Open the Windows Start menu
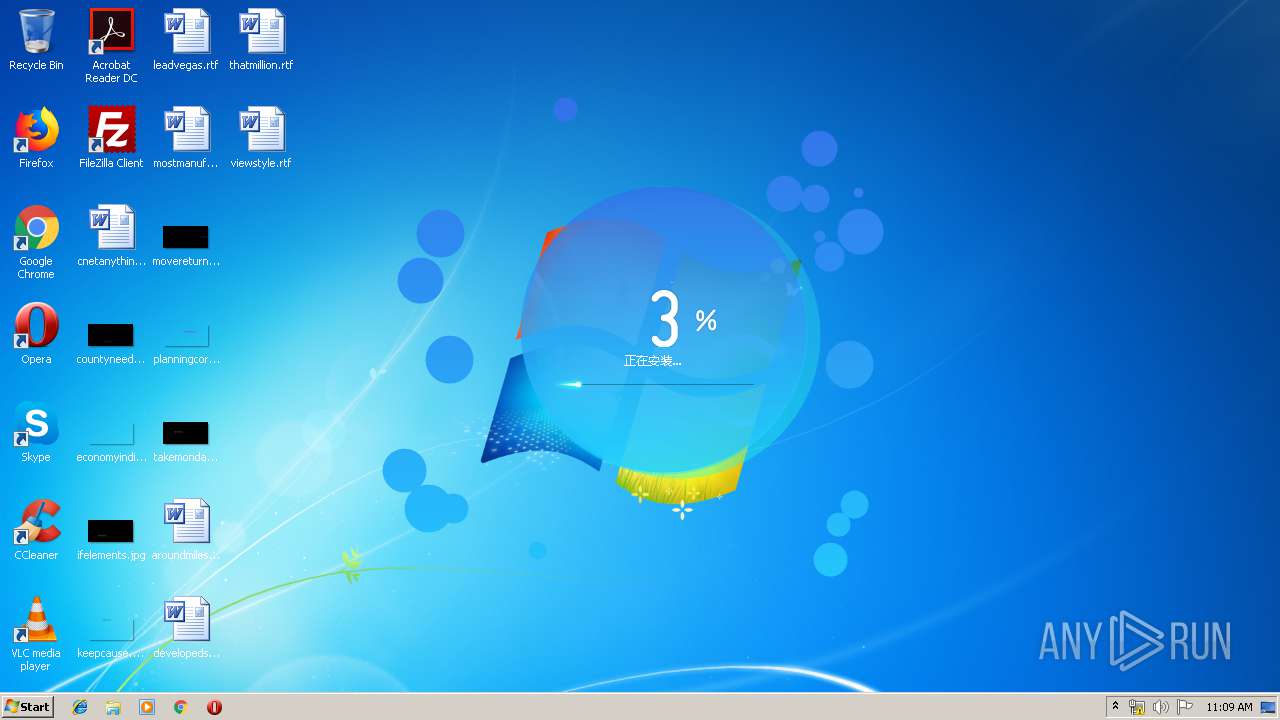Screen dimensions: 1280x720 coord(28,706)
